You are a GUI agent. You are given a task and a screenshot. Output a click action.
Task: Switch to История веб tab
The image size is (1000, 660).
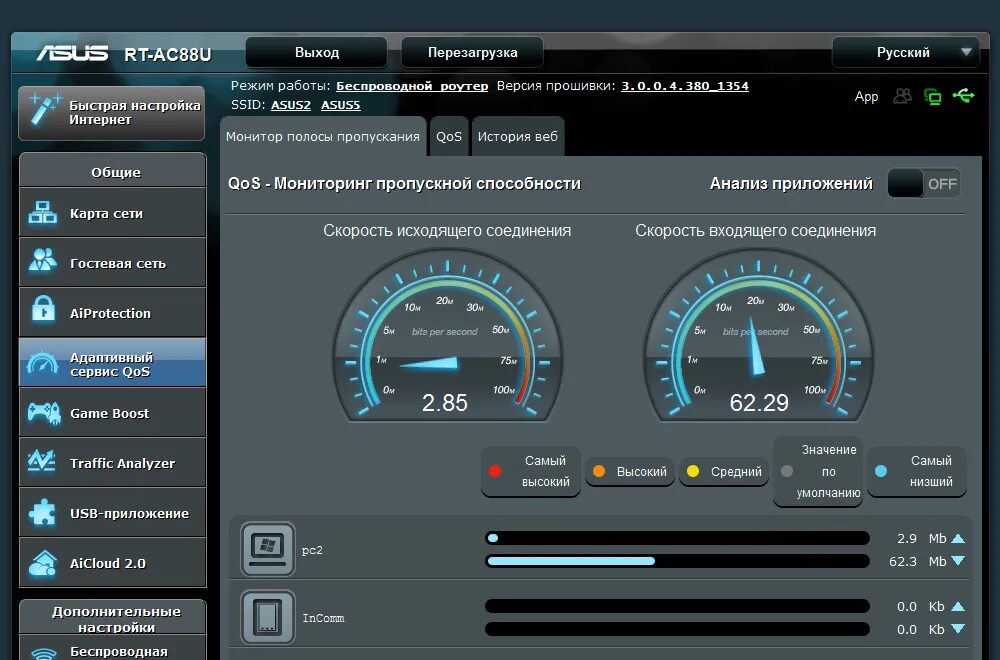point(518,136)
